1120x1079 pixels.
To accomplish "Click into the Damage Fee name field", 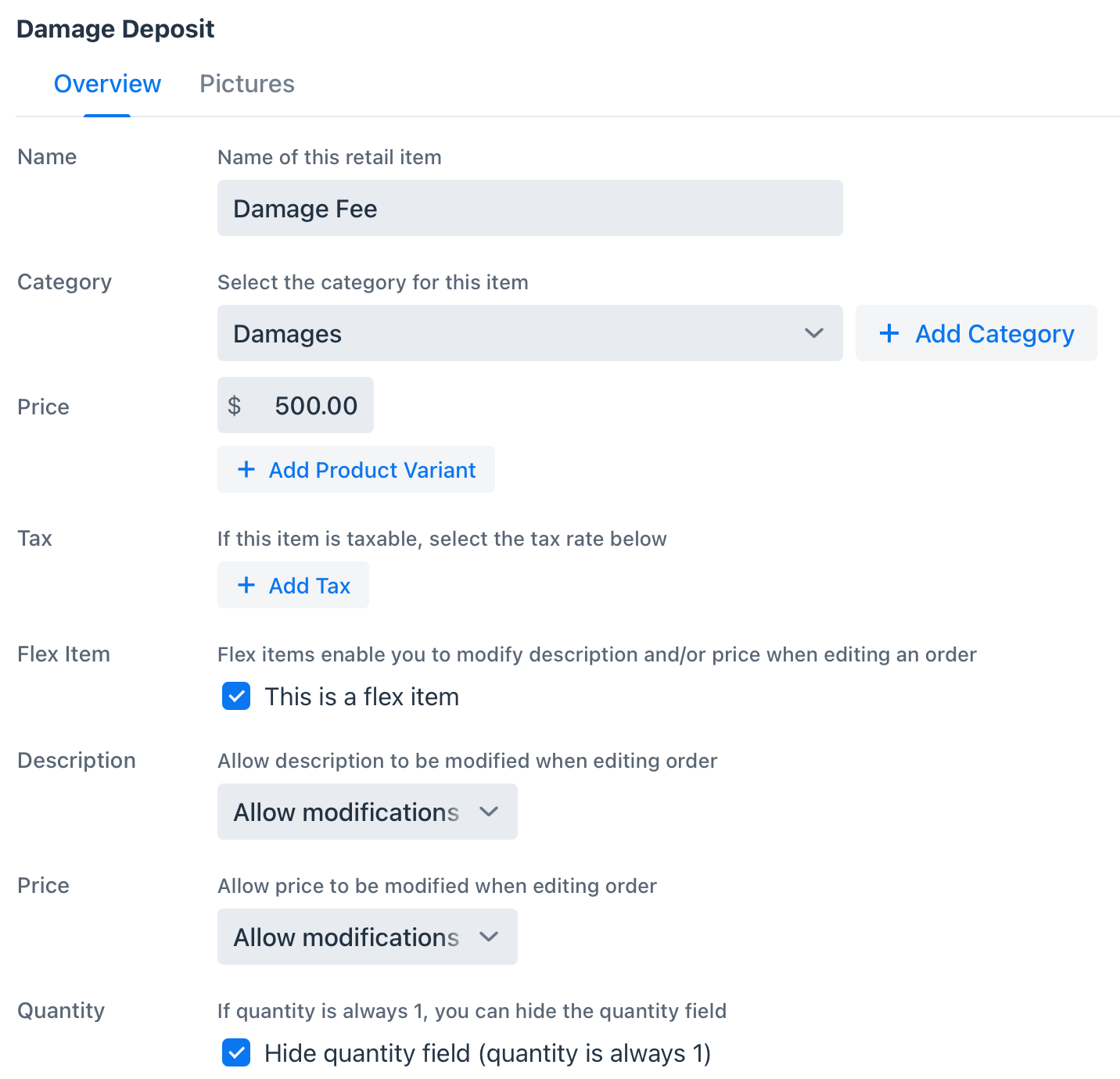I will pyautogui.click(x=529, y=208).
